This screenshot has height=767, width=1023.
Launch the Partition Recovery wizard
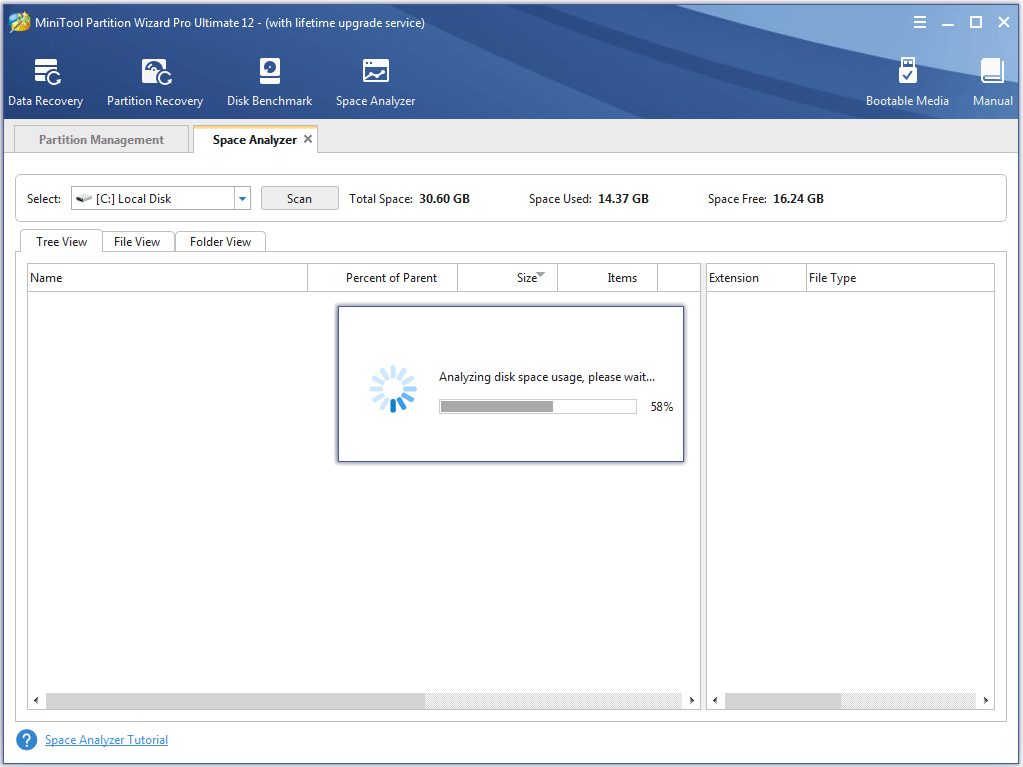pyautogui.click(x=155, y=82)
